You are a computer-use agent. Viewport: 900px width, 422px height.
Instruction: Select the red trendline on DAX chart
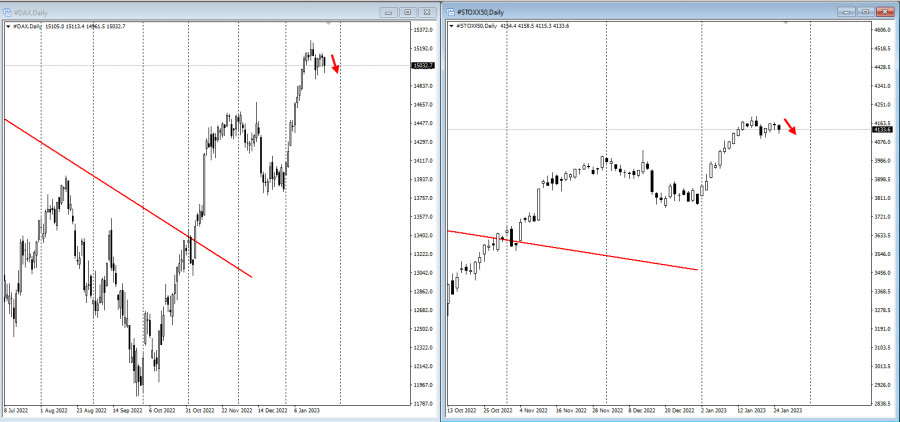pyautogui.click(x=127, y=198)
